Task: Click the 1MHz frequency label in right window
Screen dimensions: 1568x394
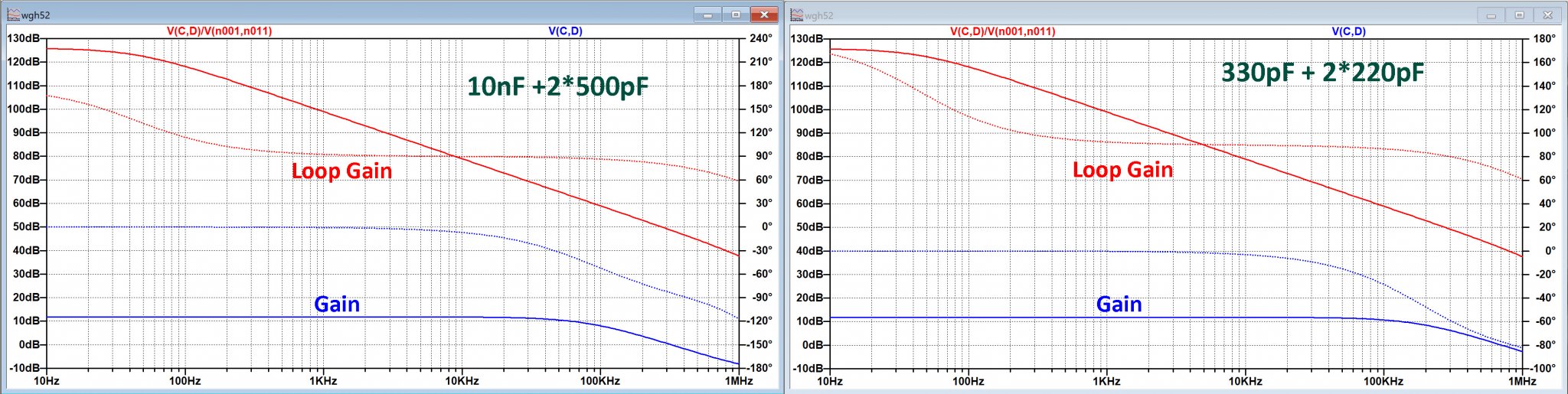Action: coord(1522,381)
